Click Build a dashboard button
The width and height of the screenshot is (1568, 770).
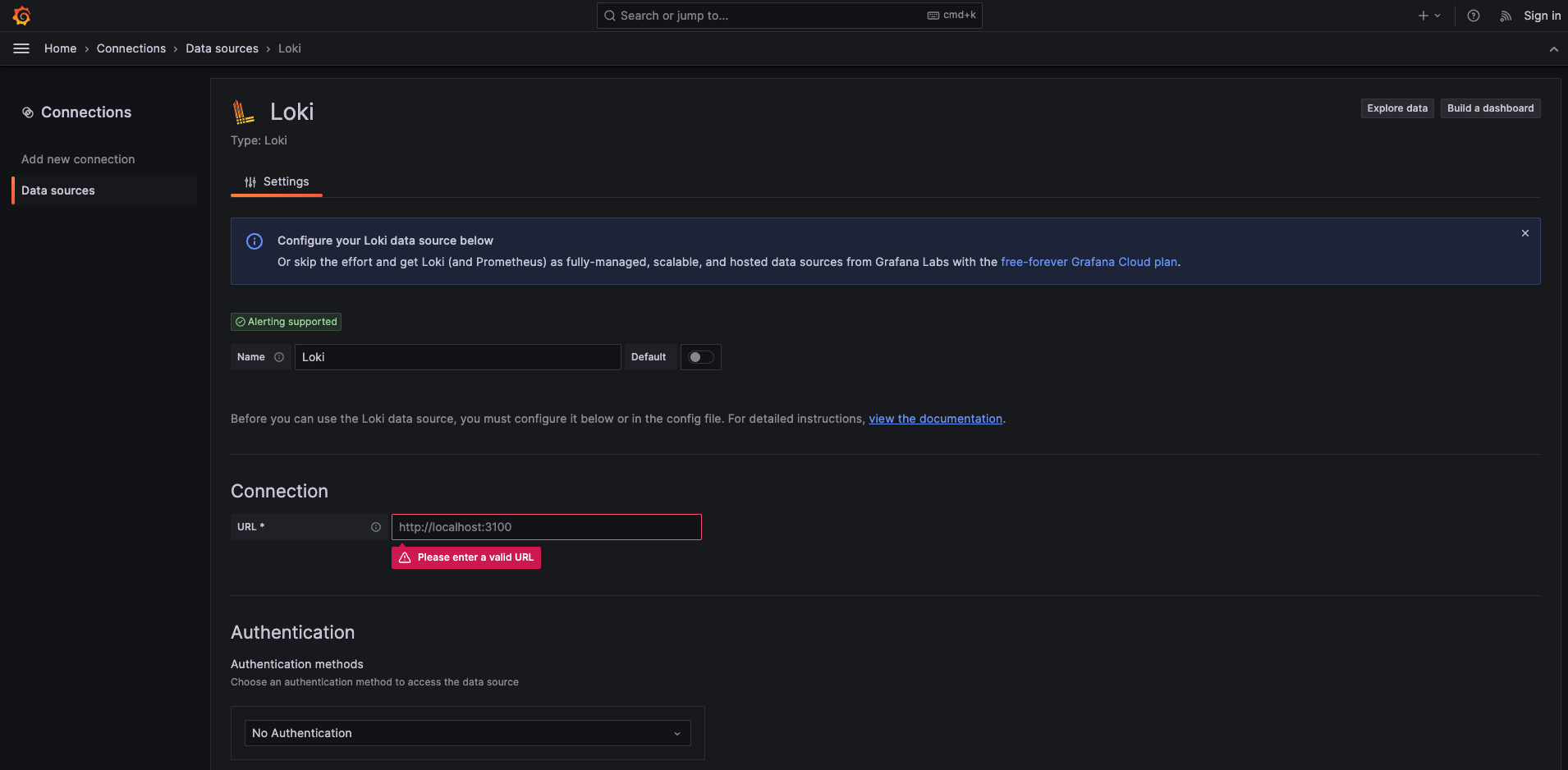tap(1490, 108)
